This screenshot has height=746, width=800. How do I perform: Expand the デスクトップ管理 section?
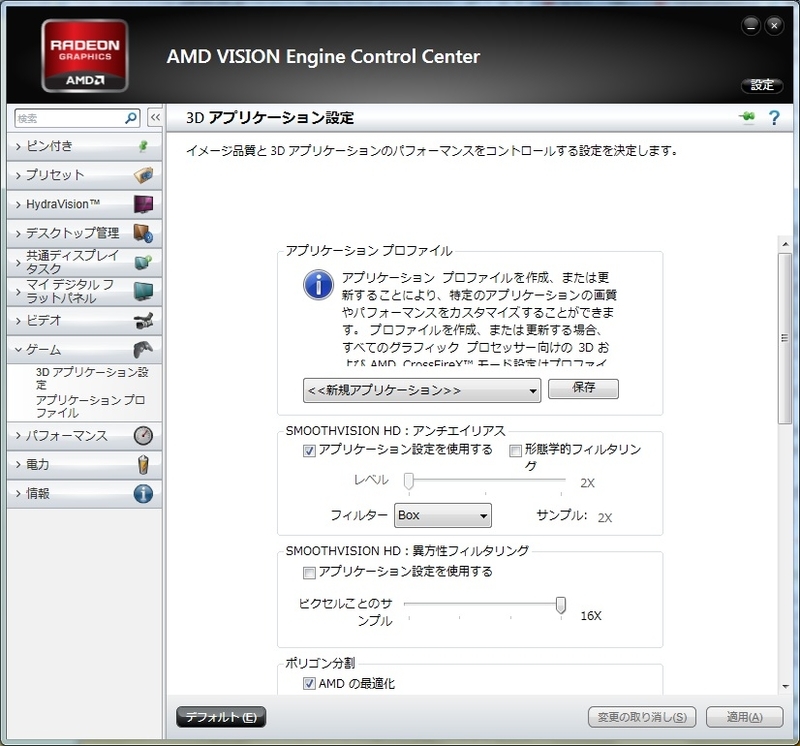click(x=84, y=233)
